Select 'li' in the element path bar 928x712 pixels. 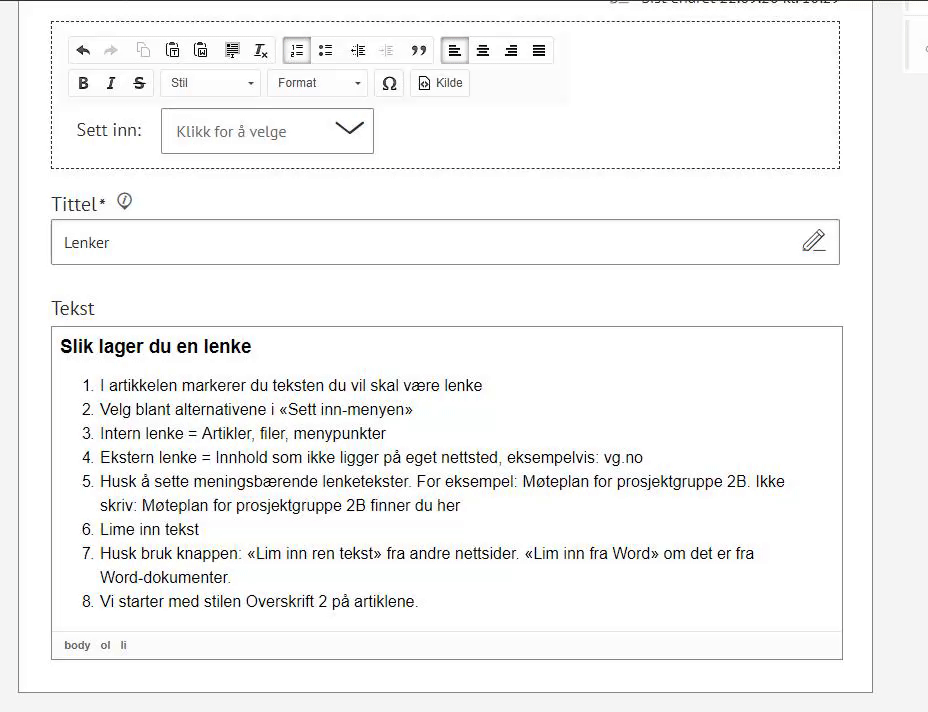tap(124, 645)
